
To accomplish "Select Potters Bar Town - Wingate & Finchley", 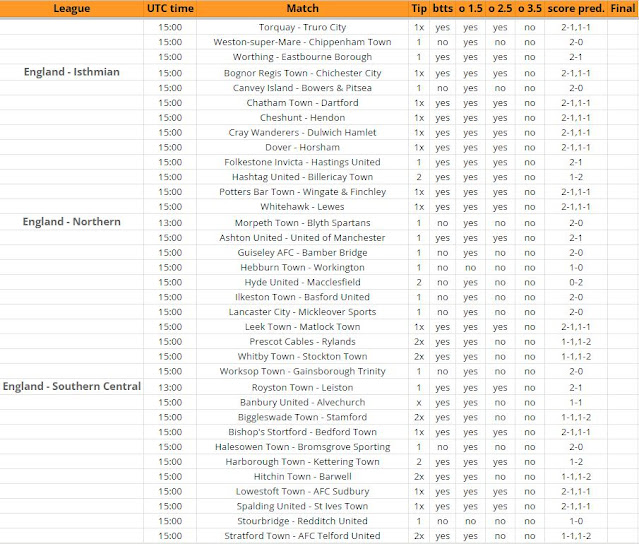I will 302,192.
